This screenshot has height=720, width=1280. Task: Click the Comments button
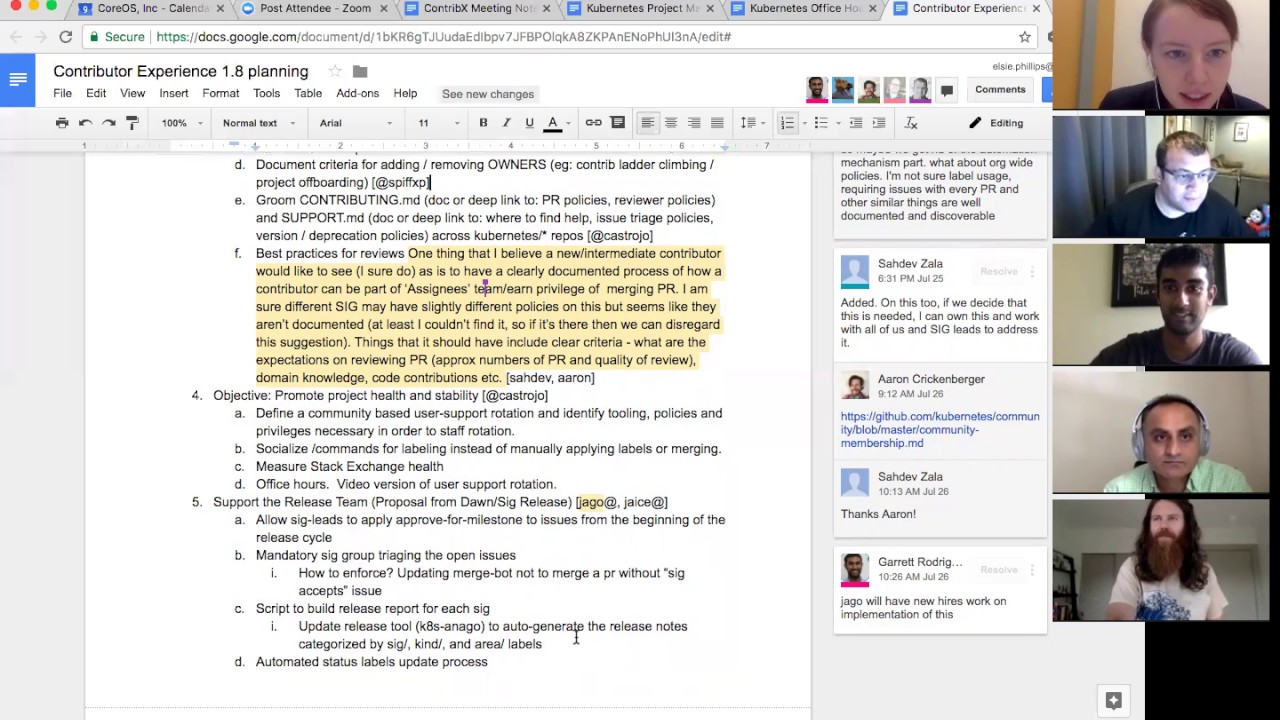click(1000, 90)
